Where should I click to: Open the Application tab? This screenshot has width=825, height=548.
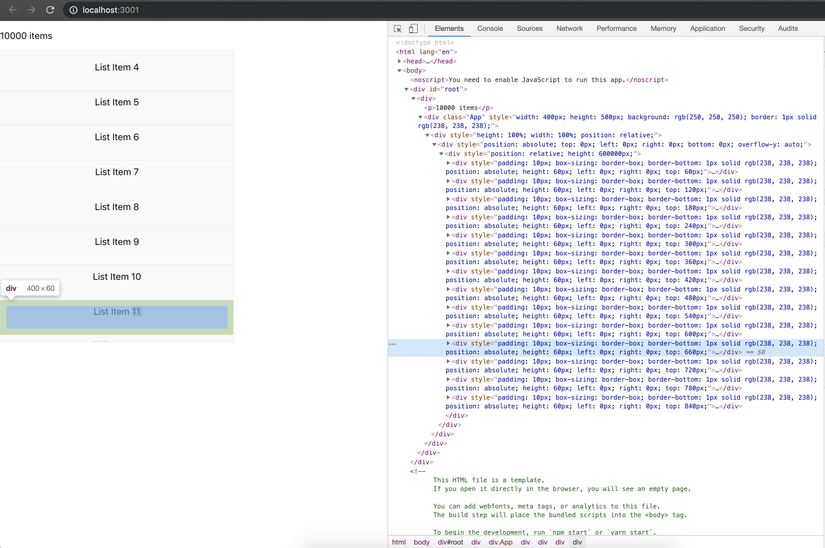point(707,29)
